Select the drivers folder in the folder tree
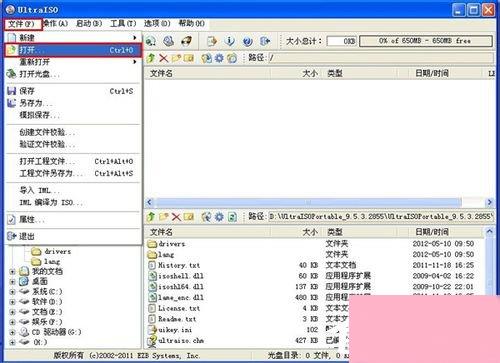The width and height of the screenshot is (500, 363). pyautogui.click(x=51, y=251)
